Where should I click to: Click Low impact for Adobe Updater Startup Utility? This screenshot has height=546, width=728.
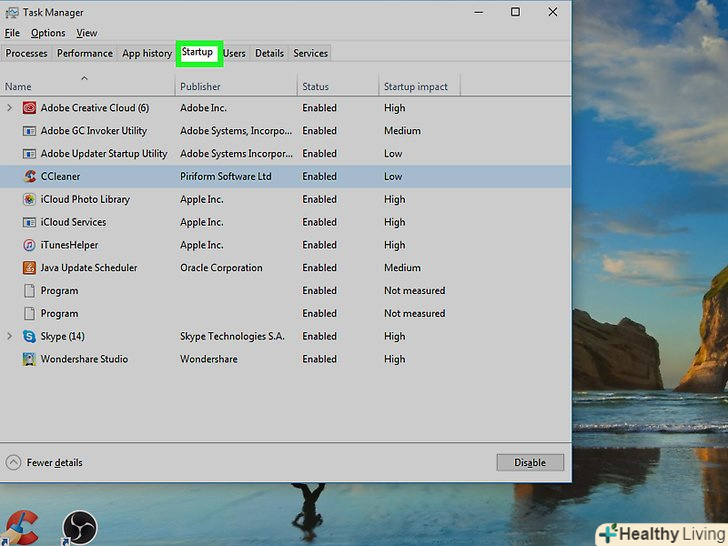pos(393,154)
